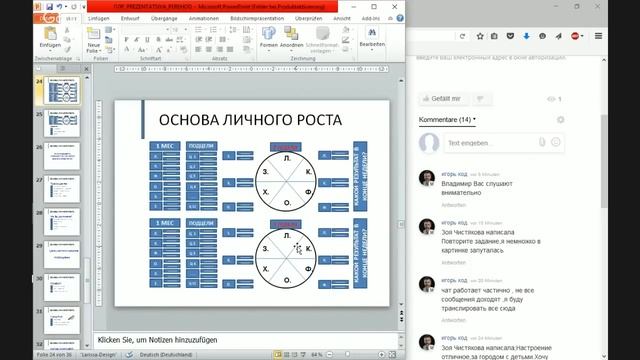Open the font size dropdown
The height and width of the screenshot is (360, 640).
(x=186, y=30)
